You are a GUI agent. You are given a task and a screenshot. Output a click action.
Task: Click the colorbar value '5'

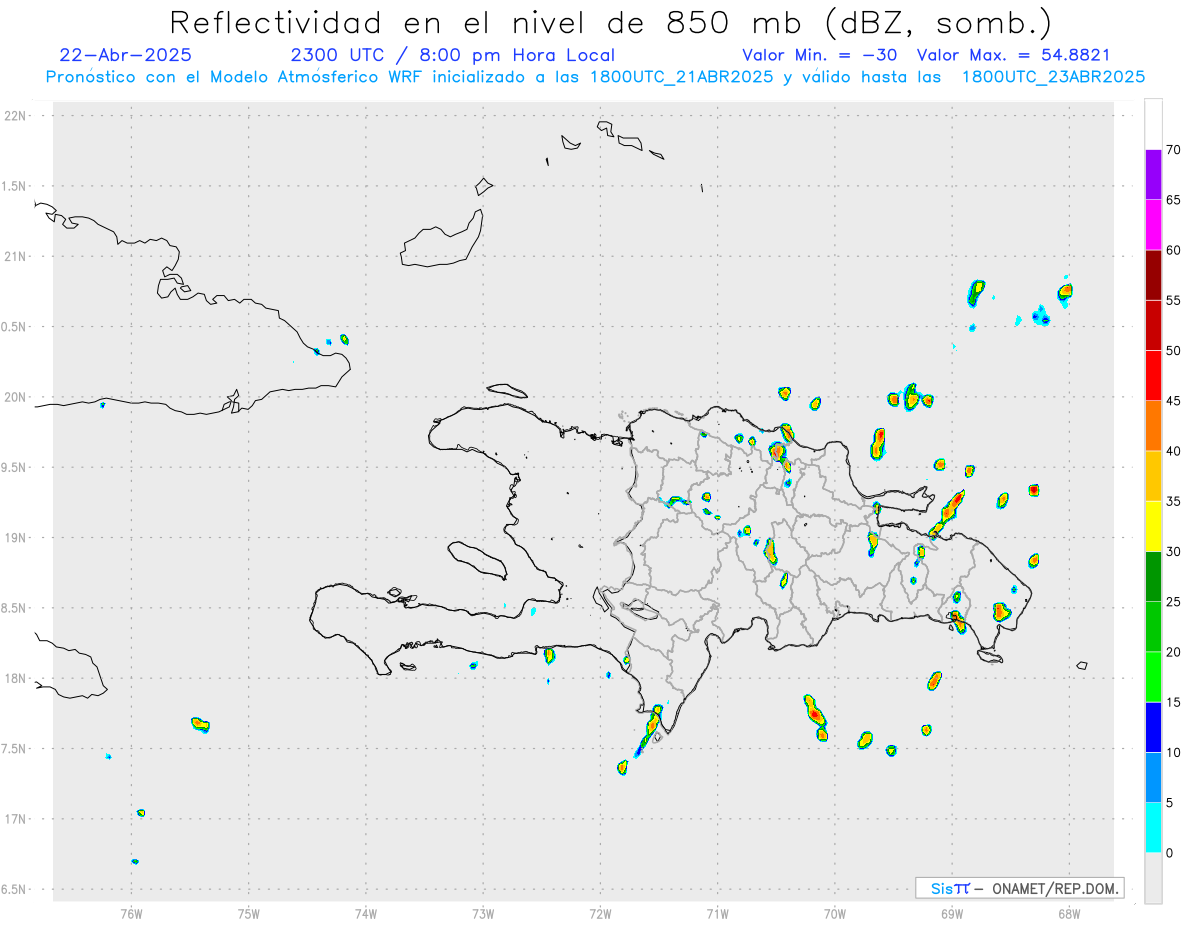[1170, 803]
